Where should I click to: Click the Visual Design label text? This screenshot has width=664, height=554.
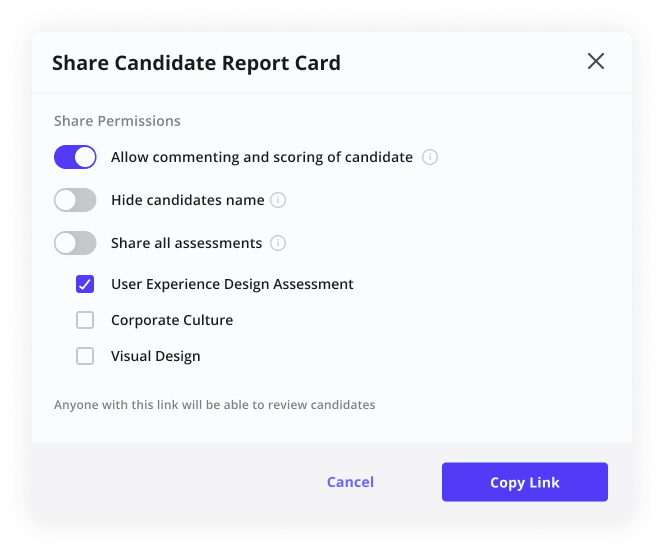pos(155,356)
